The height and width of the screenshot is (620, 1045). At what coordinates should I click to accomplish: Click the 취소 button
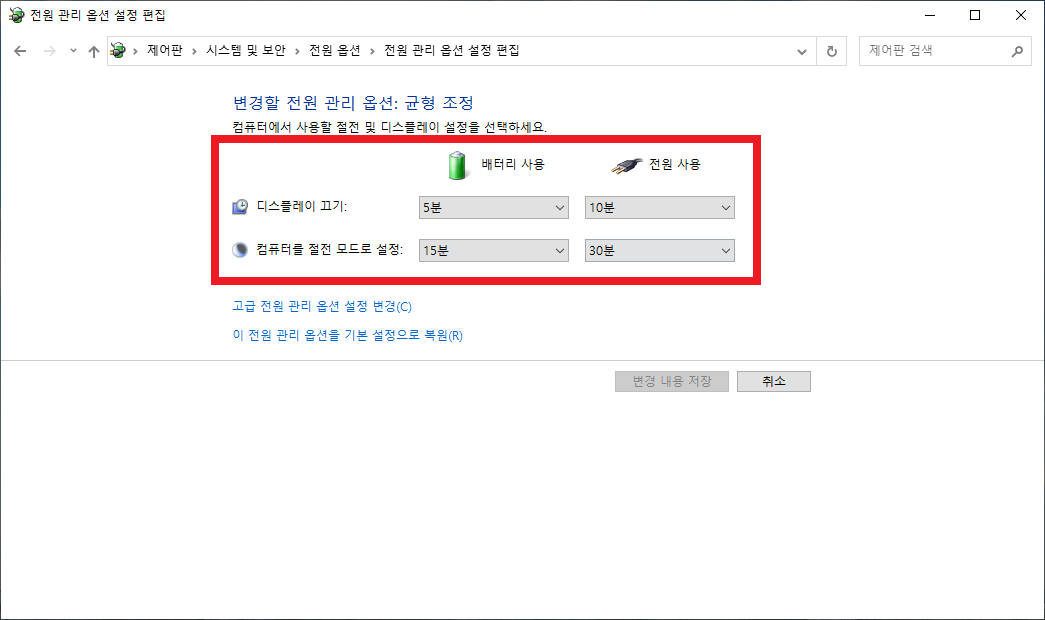[x=774, y=381]
